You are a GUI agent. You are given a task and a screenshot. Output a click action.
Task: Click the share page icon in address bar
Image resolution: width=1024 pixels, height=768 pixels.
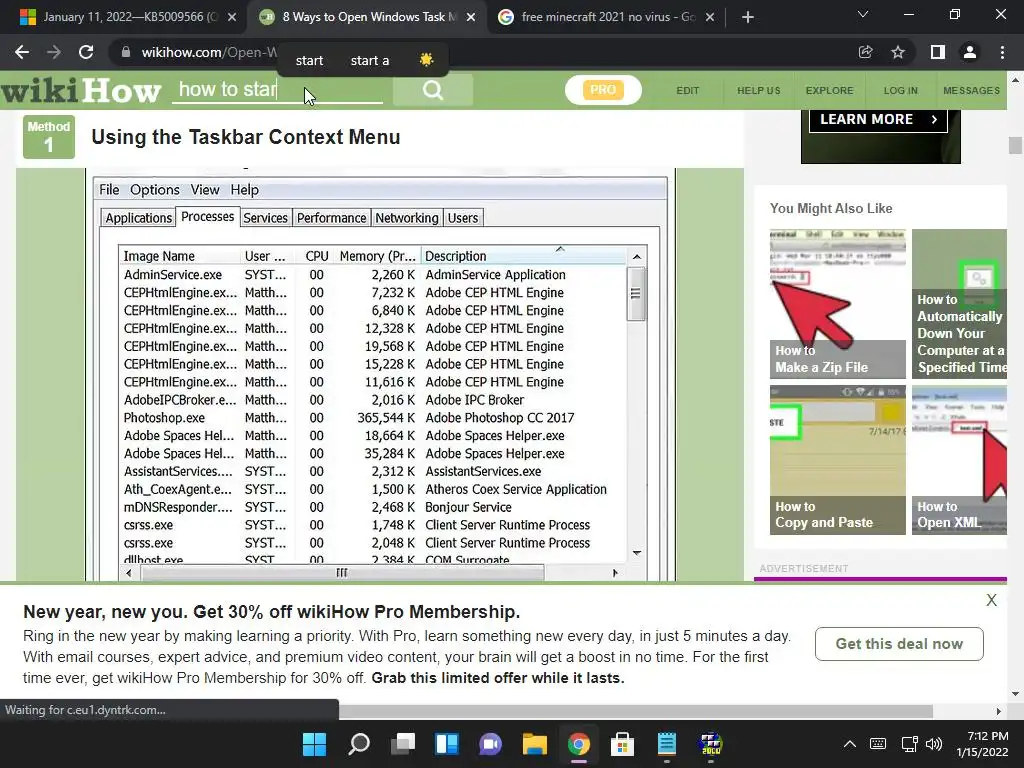tap(865, 52)
